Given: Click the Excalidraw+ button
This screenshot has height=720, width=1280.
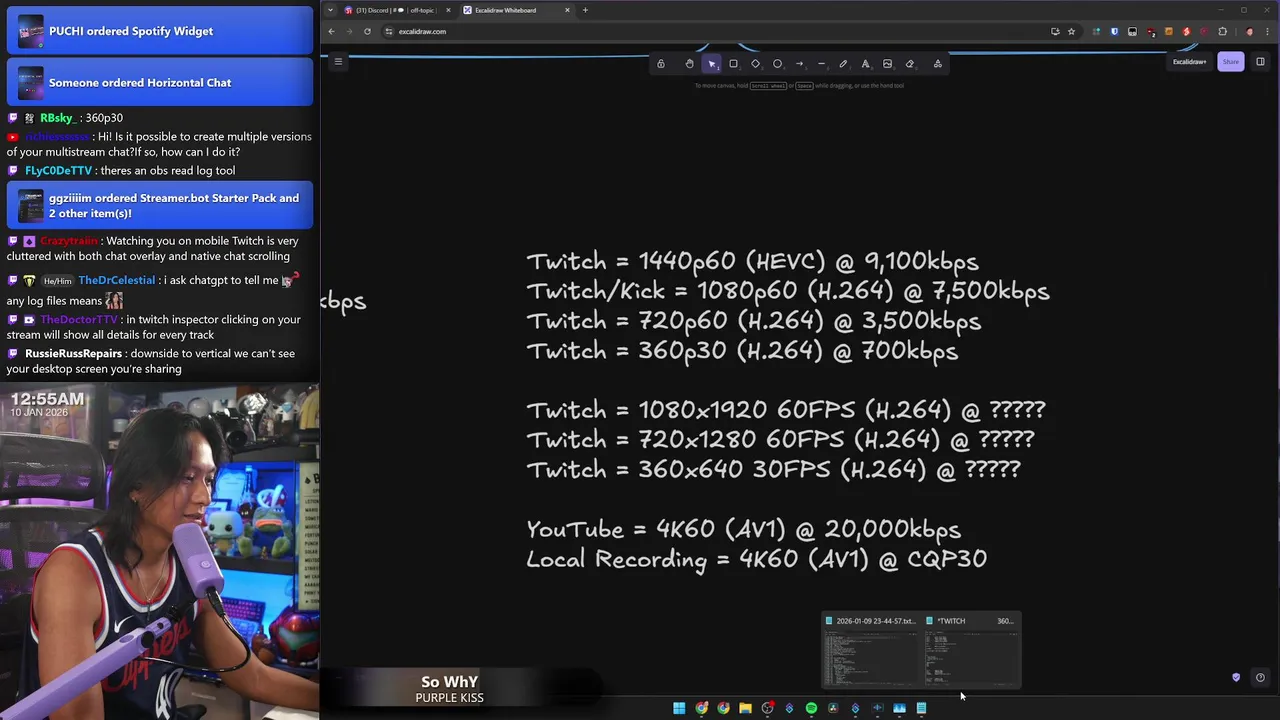Looking at the screenshot, I should pos(1189,62).
